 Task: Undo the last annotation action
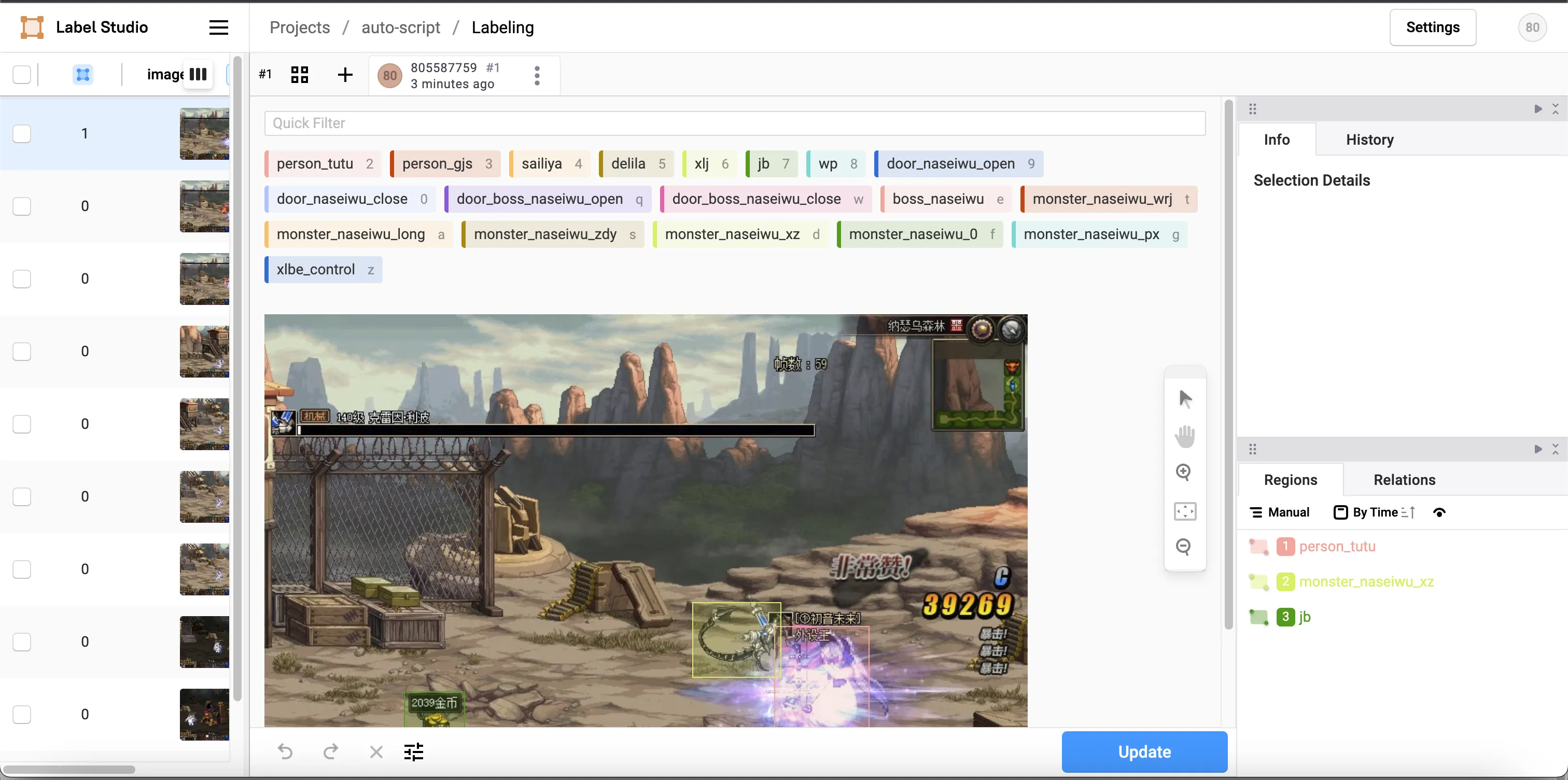coord(286,752)
